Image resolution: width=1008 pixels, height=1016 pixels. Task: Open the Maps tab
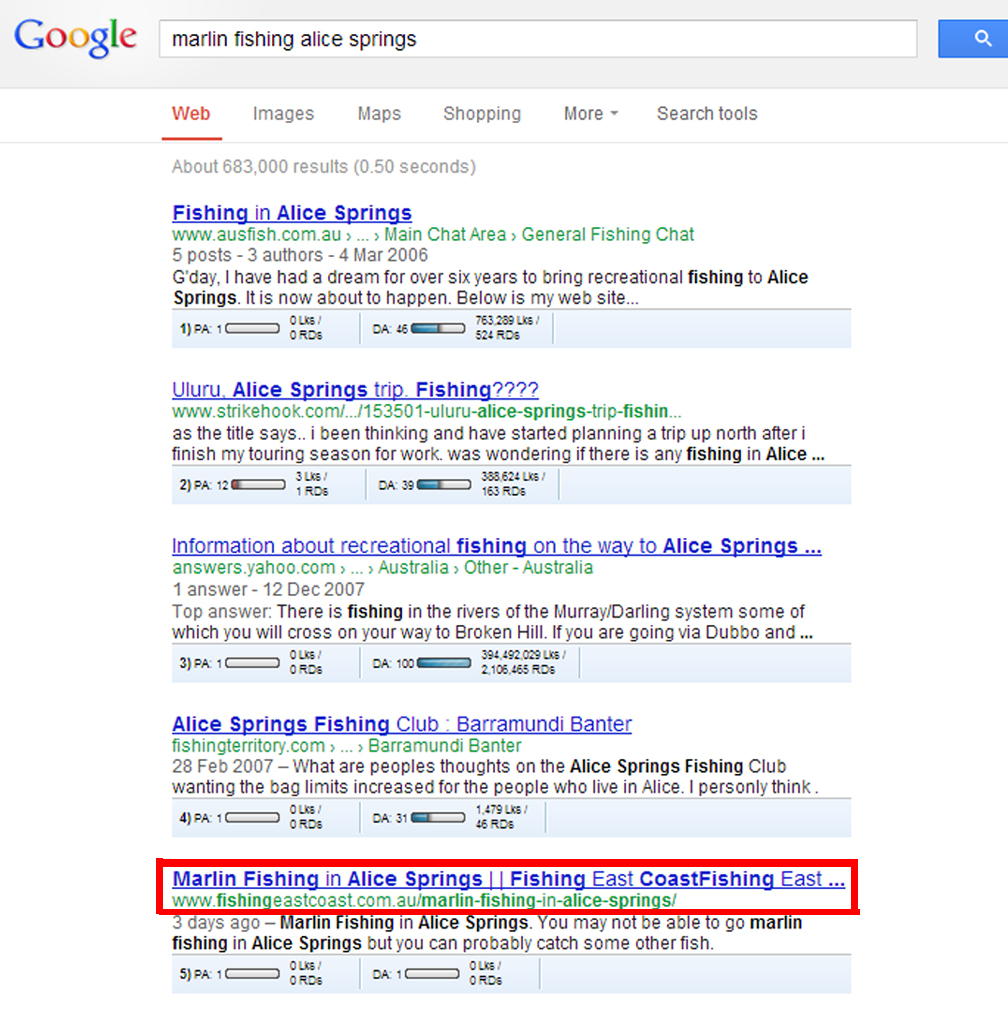click(379, 114)
